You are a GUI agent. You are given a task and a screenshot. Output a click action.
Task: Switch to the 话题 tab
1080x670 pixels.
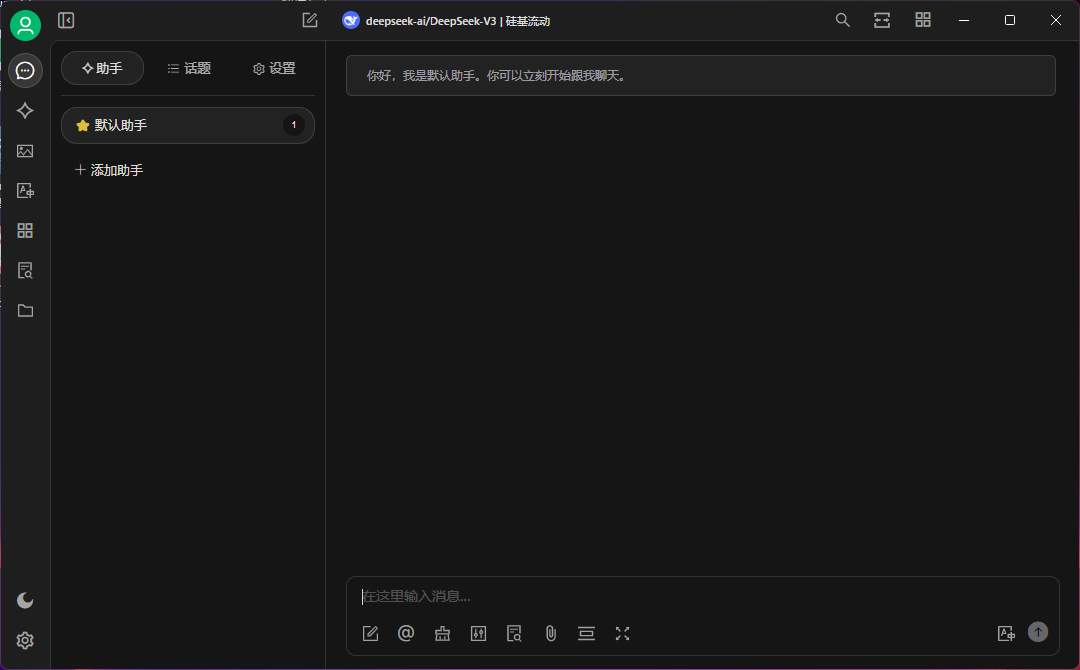[x=189, y=68]
